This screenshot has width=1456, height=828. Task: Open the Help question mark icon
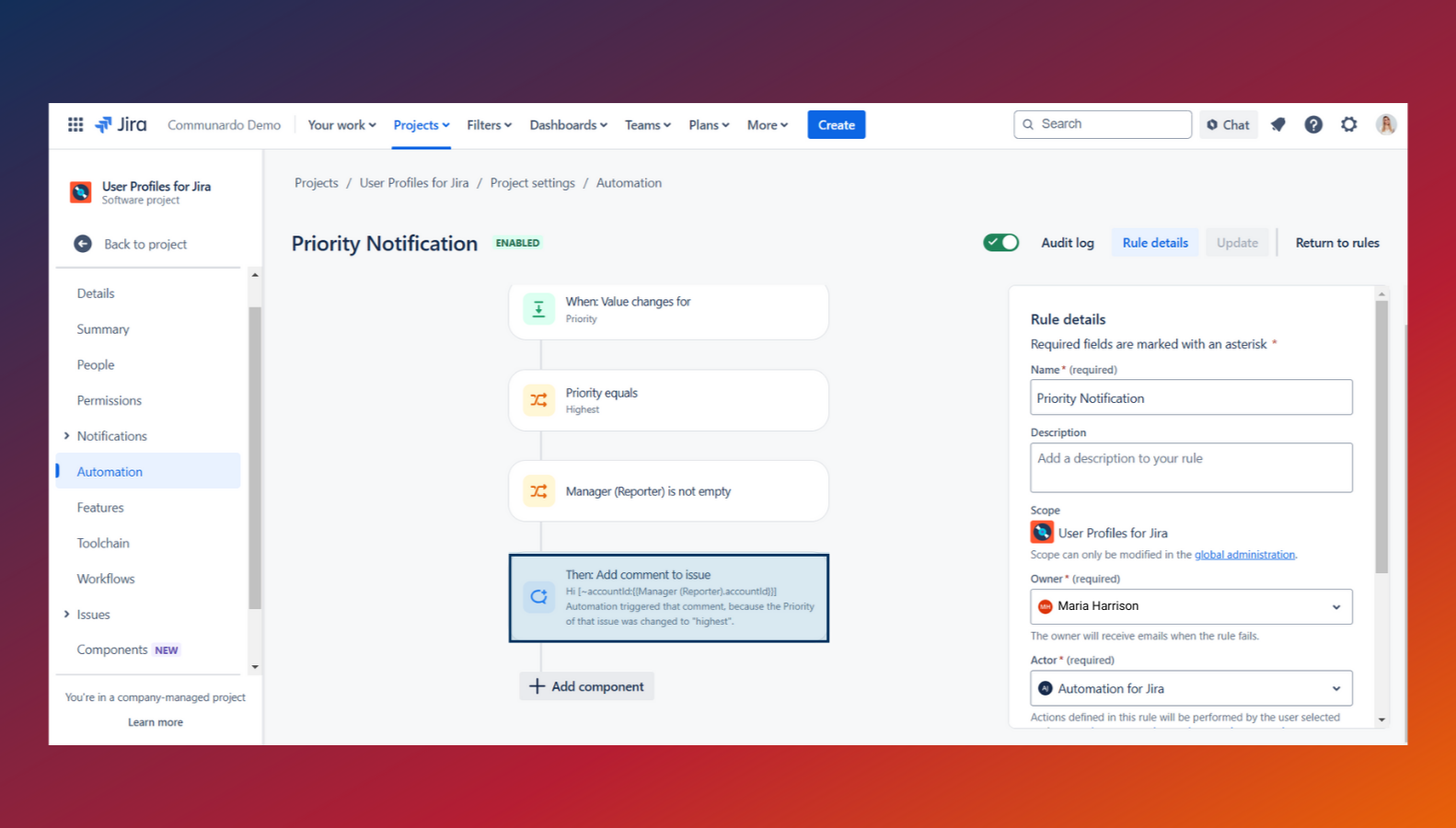pyautogui.click(x=1313, y=124)
